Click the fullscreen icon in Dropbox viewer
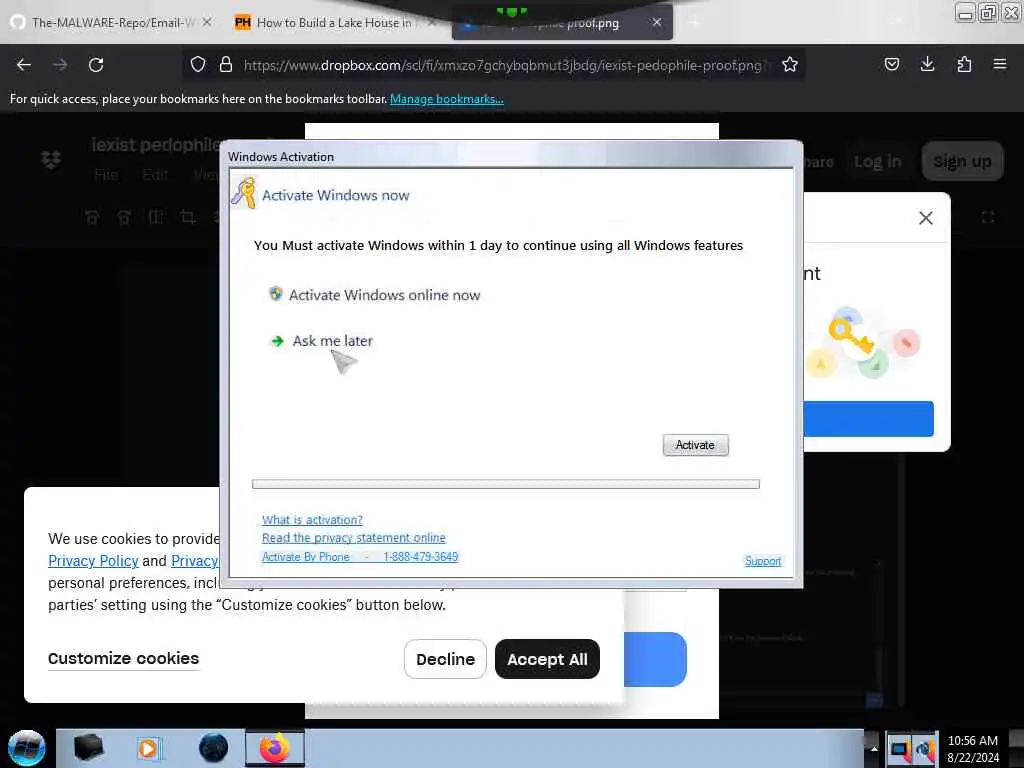The height and width of the screenshot is (768, 1024). point(987,217)
